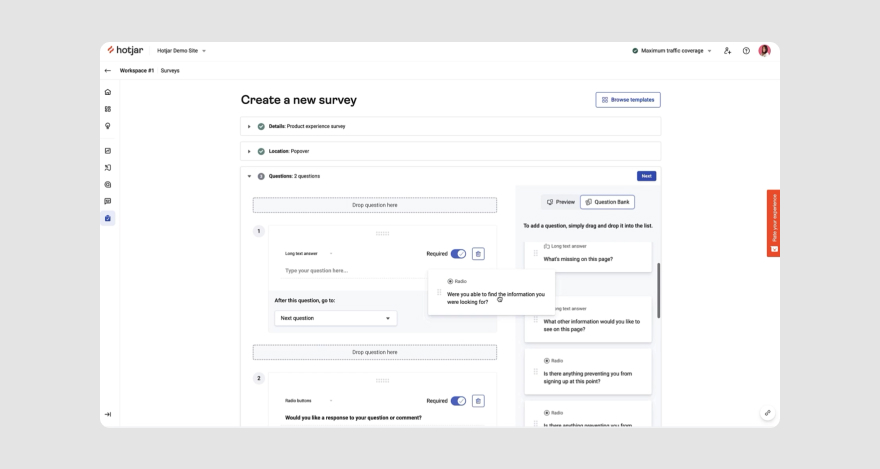This screenshot has width=880, height=469.
Task: Click the copy link icon at bottom right
Action: click(x=767, y=413)
